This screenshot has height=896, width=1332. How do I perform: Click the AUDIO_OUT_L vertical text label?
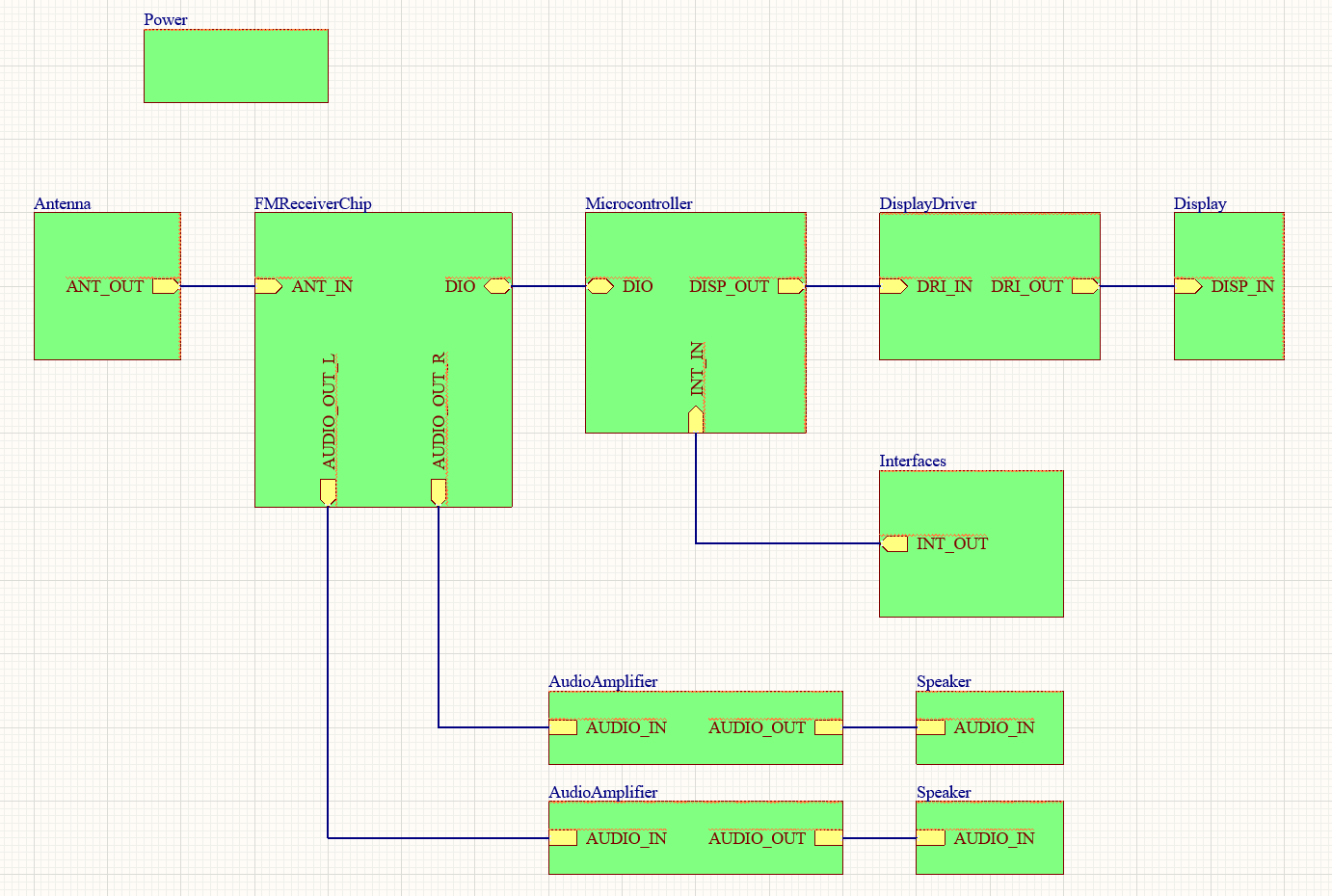coord(329,412)
